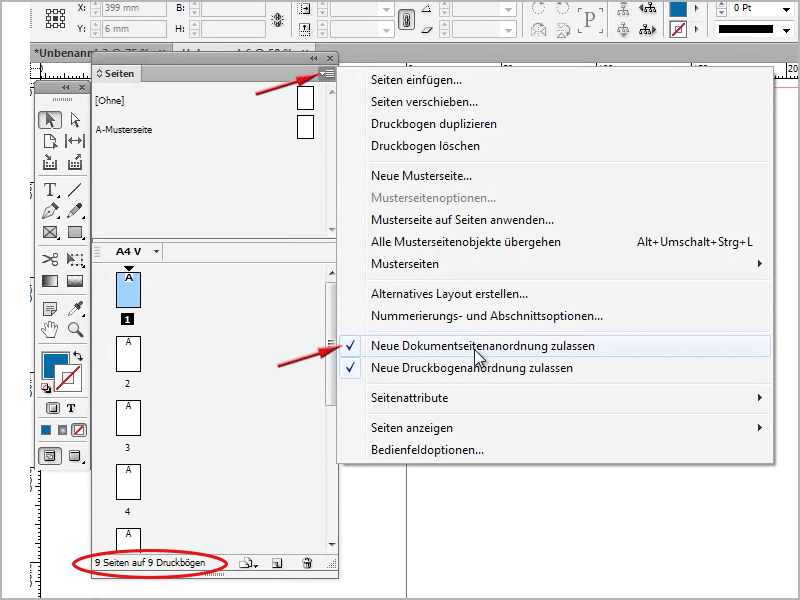Create new page icon in Seiten panel
The width and height of the screenshot is (800, 600).
[277, 563]
